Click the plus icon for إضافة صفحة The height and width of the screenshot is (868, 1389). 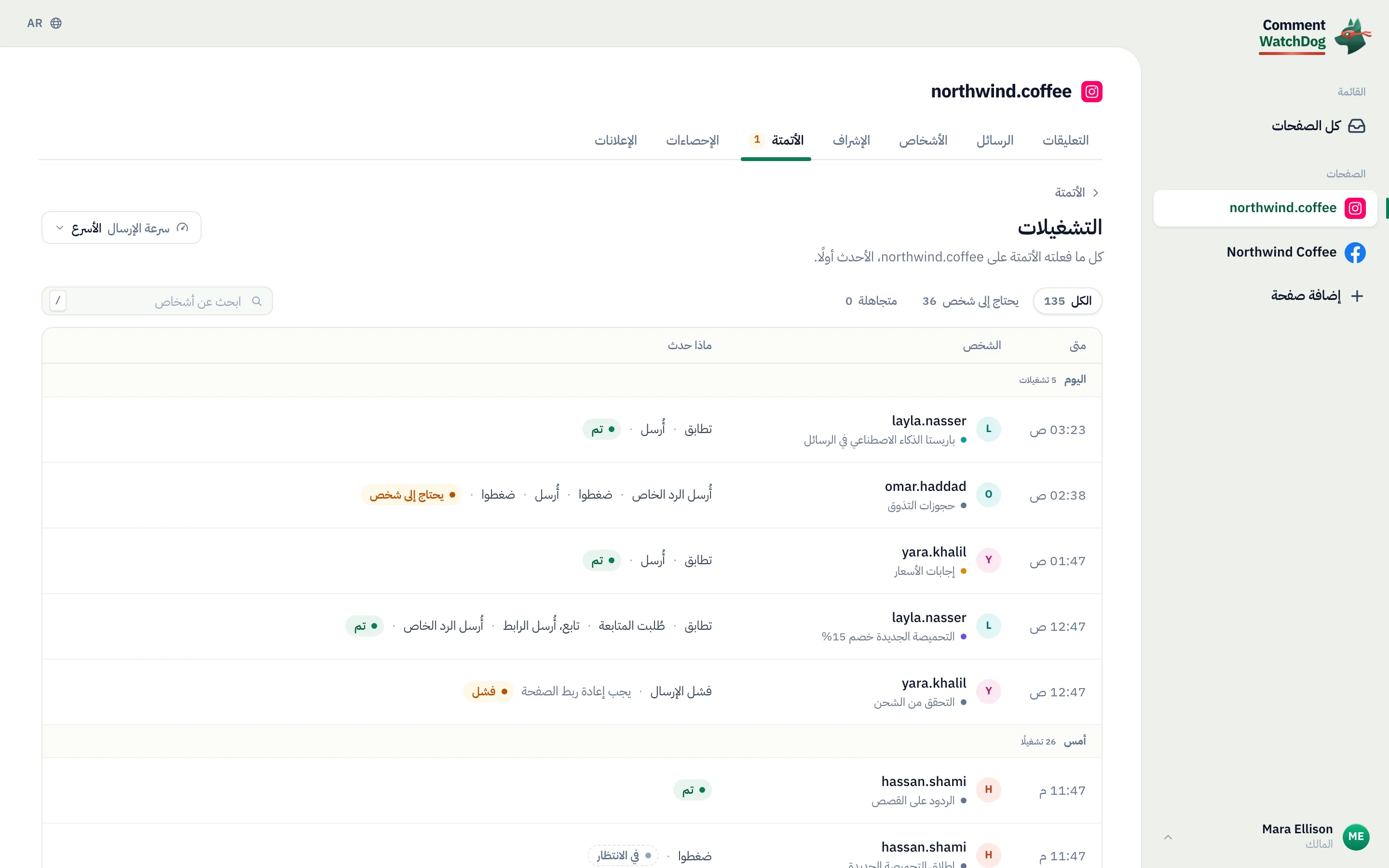1357,296
